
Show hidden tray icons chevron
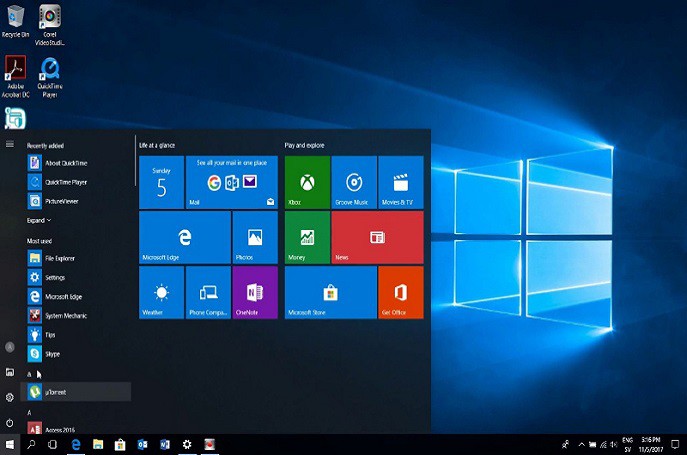pyautogui.click(x=581, y=444)
